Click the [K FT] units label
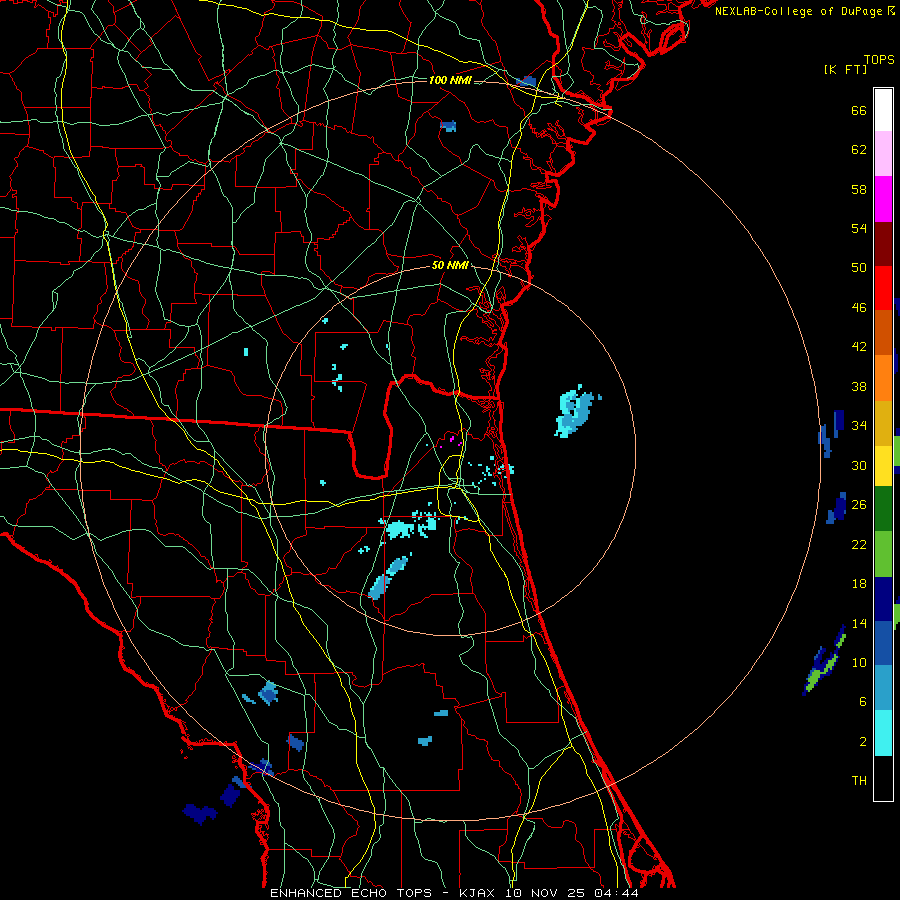Image resolution: width=900 pixels, height=900 pixels. pyautogui.click(x=845, y=70)
